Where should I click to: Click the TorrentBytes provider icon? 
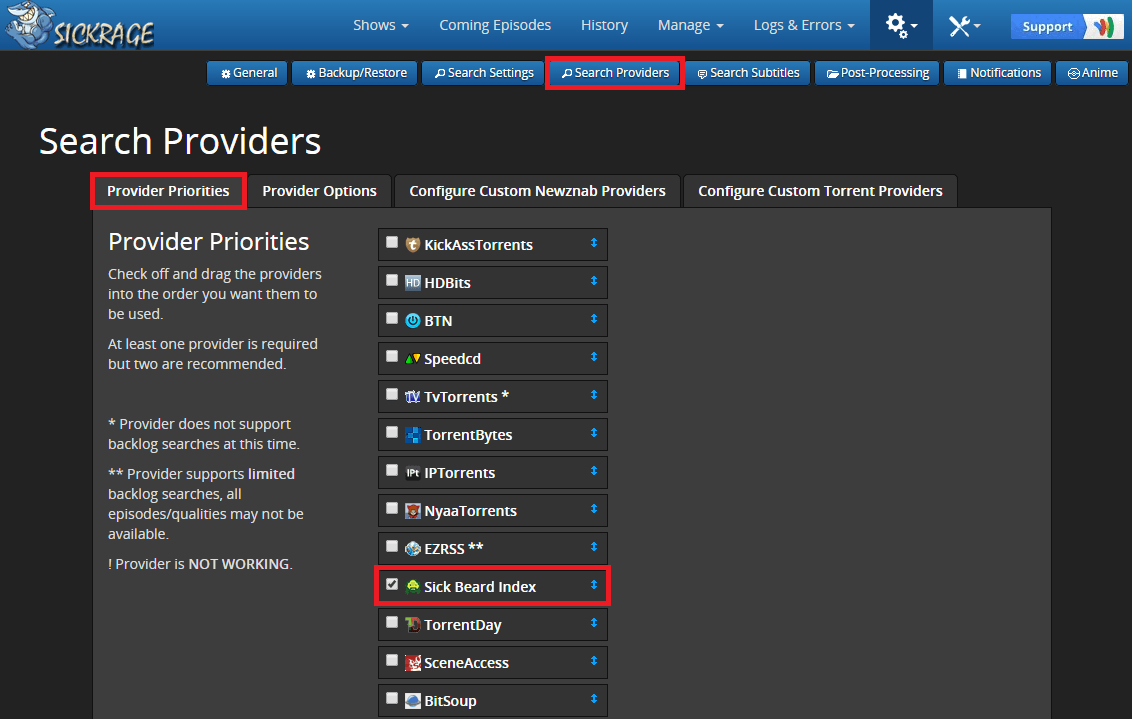click(x=412, y=435)
